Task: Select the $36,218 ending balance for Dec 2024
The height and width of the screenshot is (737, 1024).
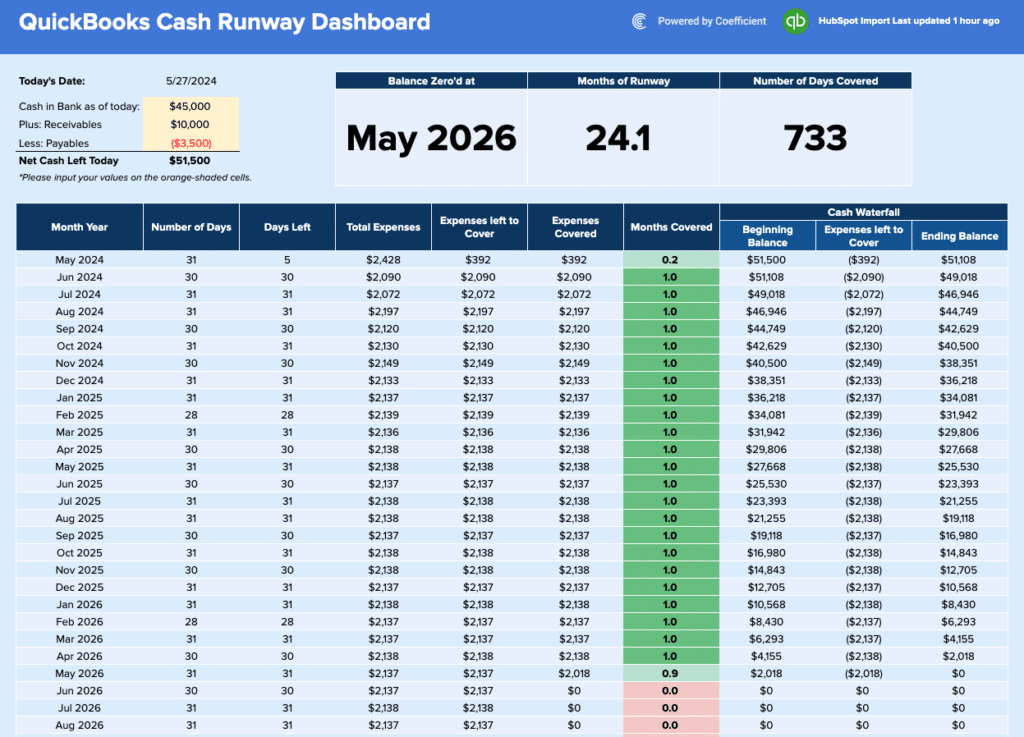Action: coord(958,380)
